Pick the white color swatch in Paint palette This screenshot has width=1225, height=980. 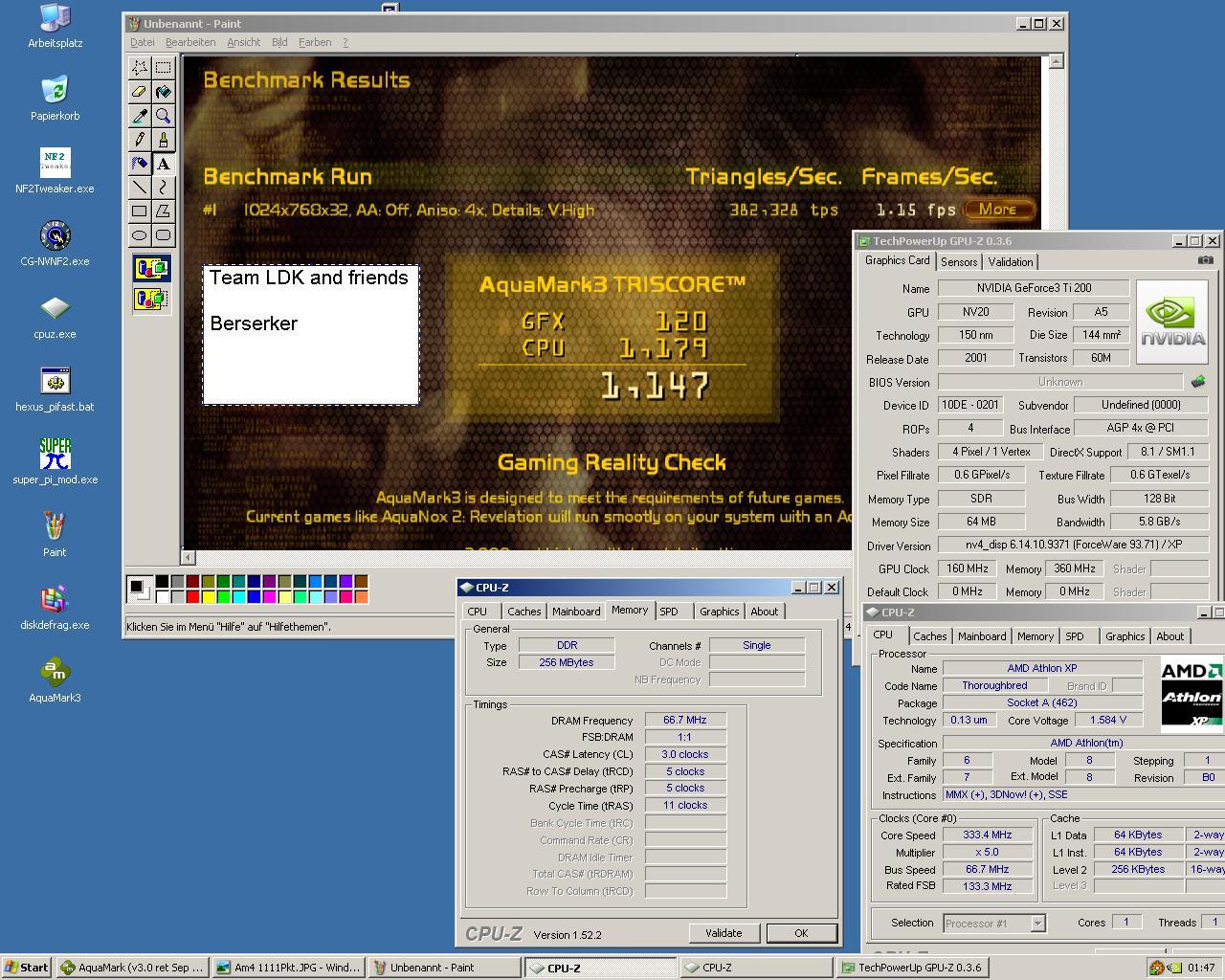(162, 597)
